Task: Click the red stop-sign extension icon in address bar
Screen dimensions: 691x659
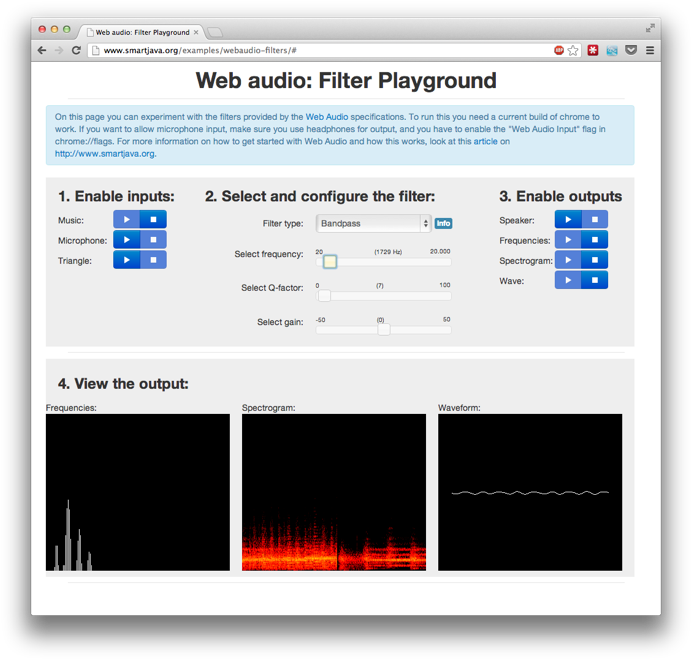Action: pos(559,50)
